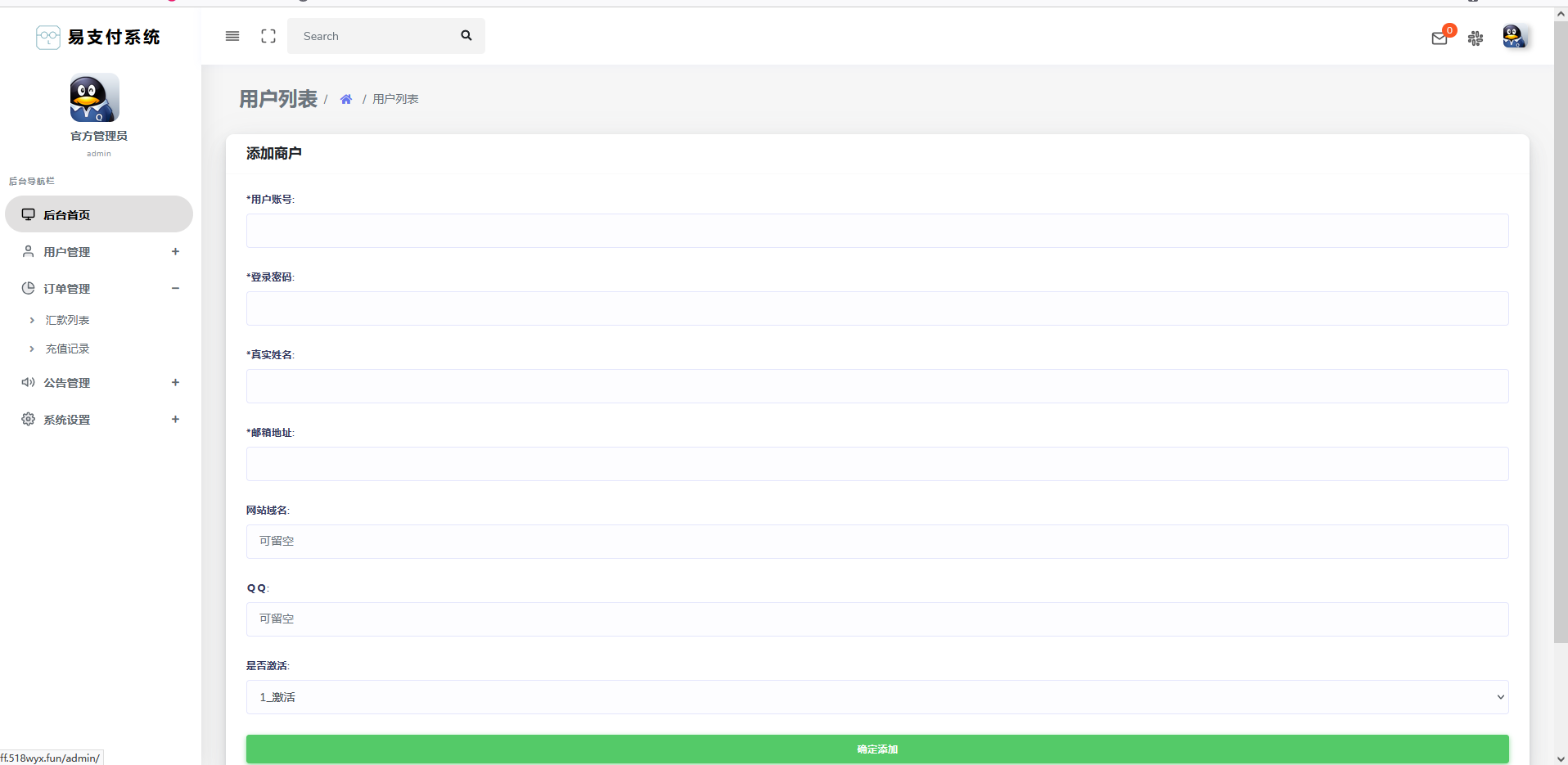Screen dimensions: 1568x765
Task: Click the 邮箱地址 input field
Action: coord(877,464)
